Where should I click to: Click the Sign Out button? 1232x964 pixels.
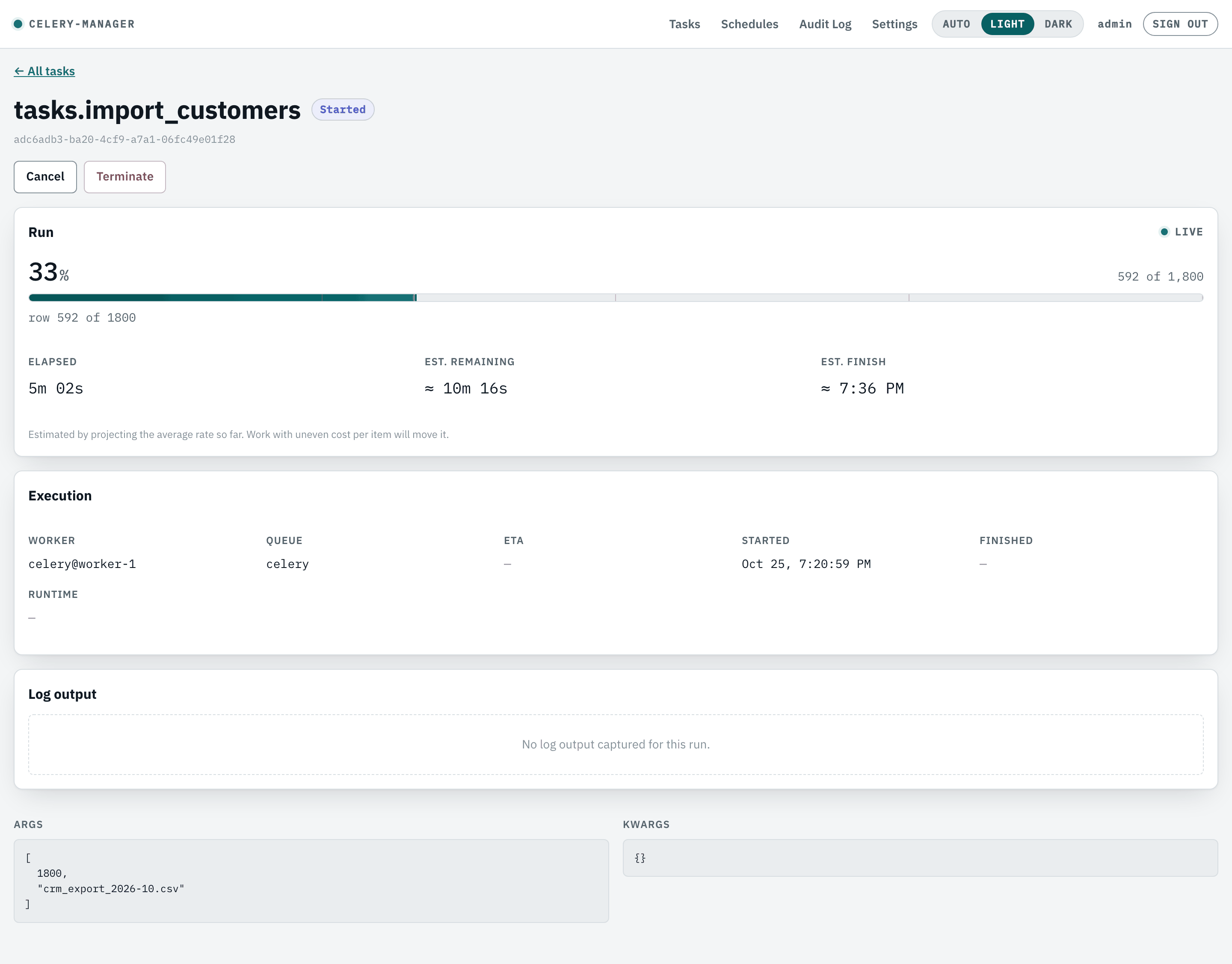[x=1180, y=24]
